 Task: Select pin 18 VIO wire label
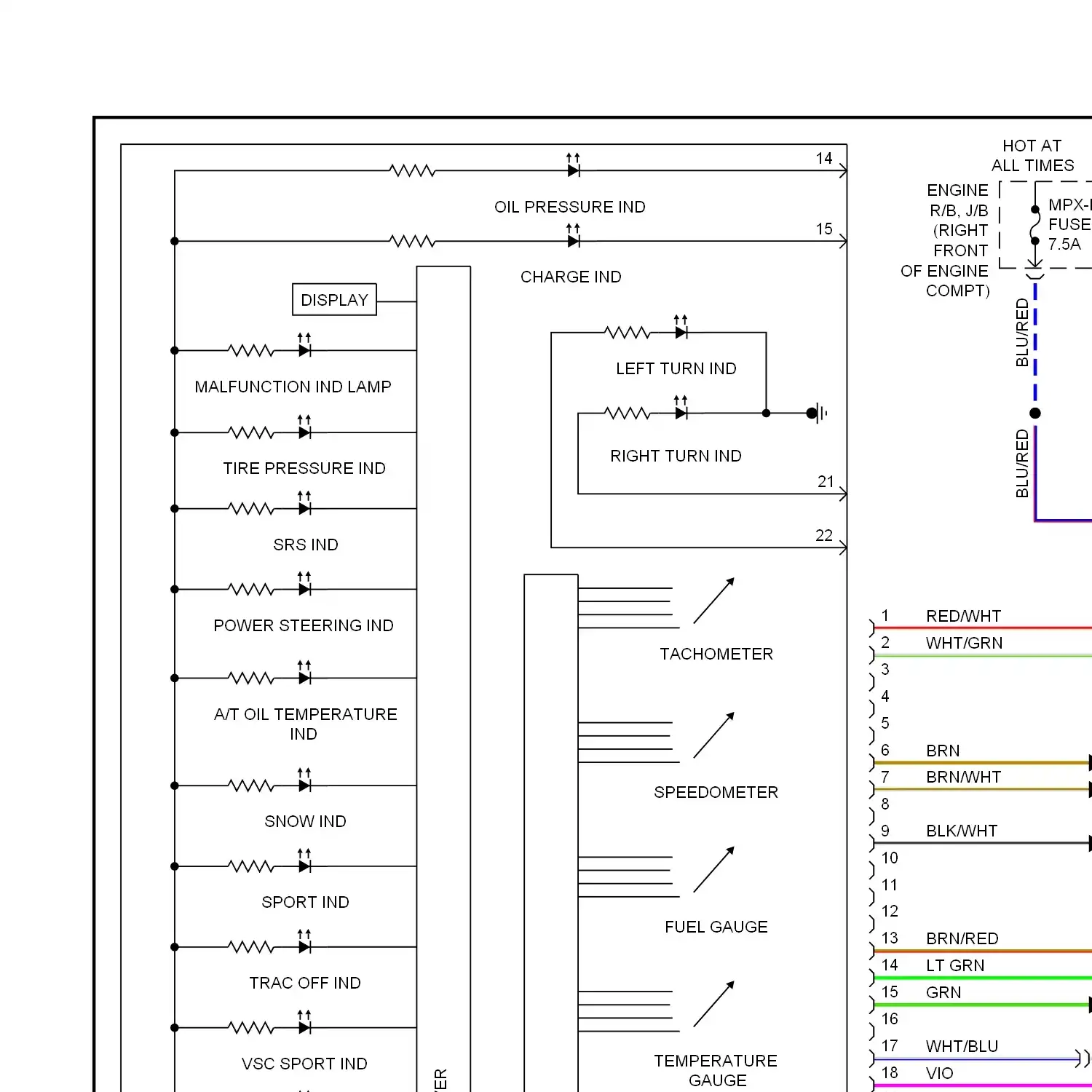point(939,1073)
